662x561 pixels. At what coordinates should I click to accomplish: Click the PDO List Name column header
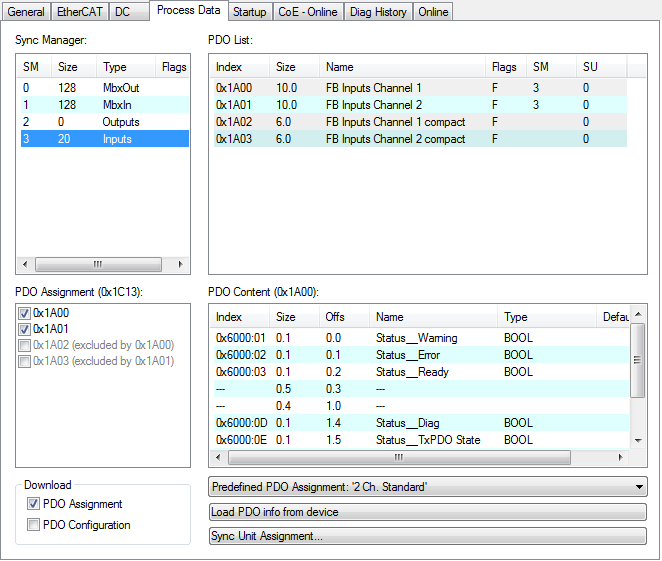[402, 67]
